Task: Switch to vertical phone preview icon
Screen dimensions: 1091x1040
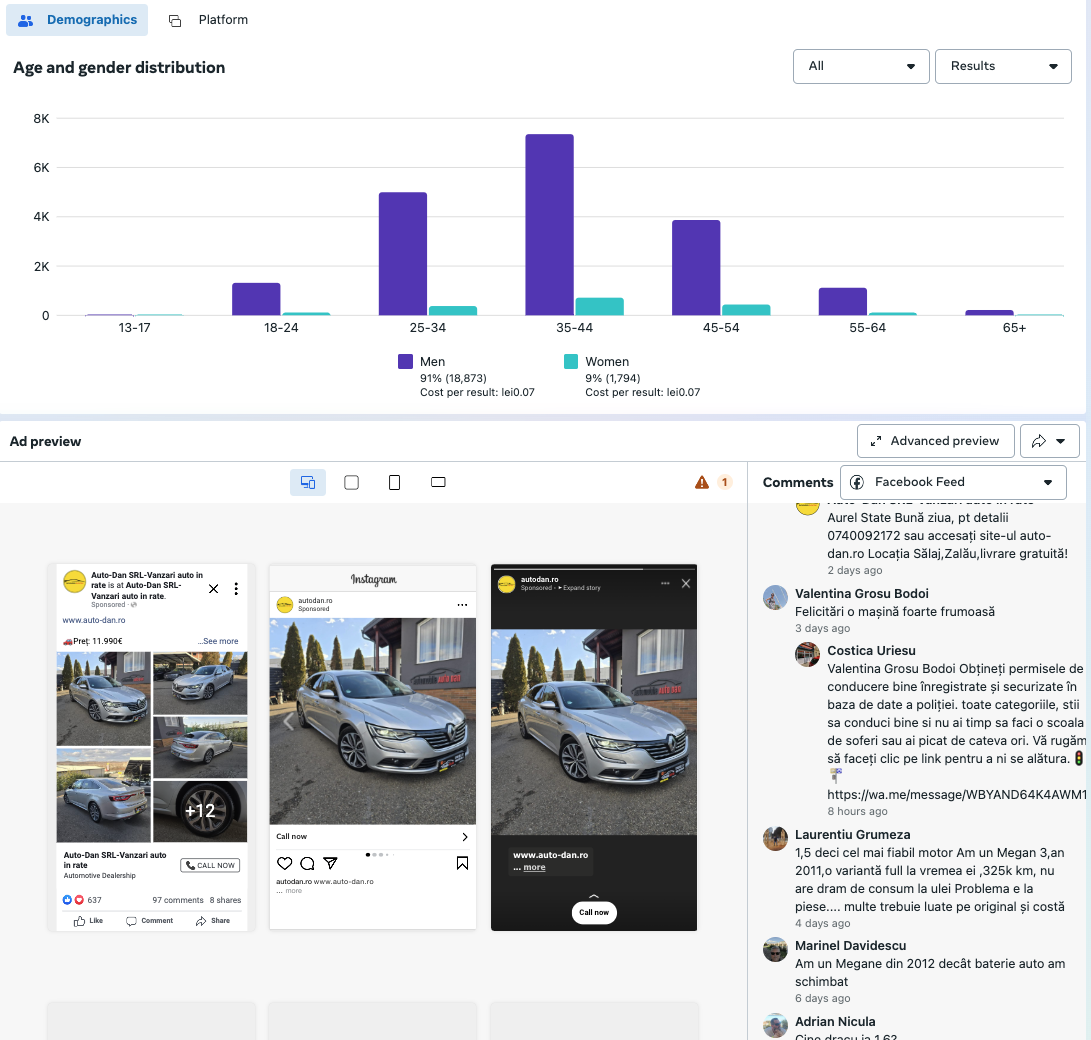Action: pyautogui.click(x=394, y=483)
